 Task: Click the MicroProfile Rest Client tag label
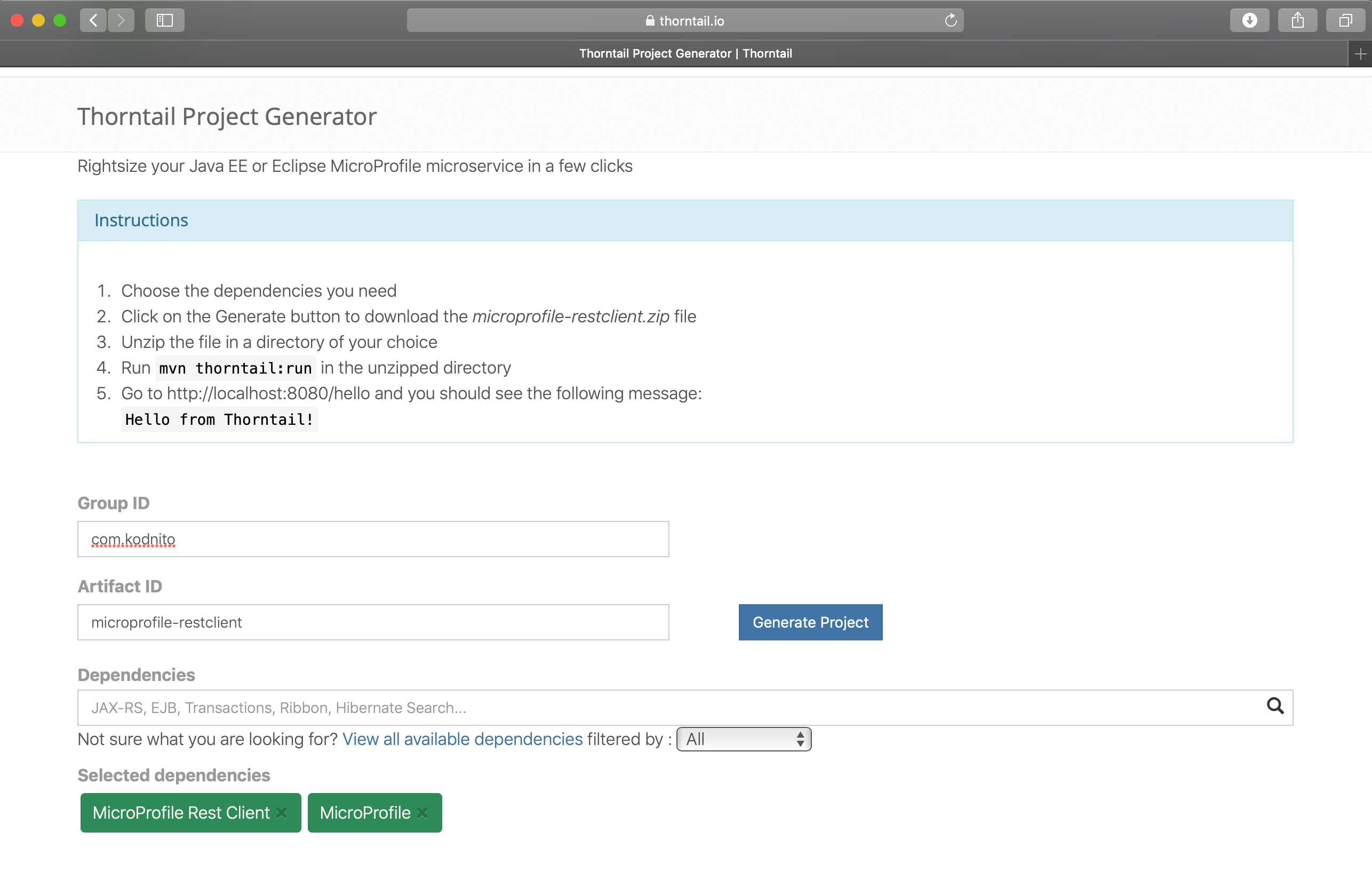[x=181, y=813]
